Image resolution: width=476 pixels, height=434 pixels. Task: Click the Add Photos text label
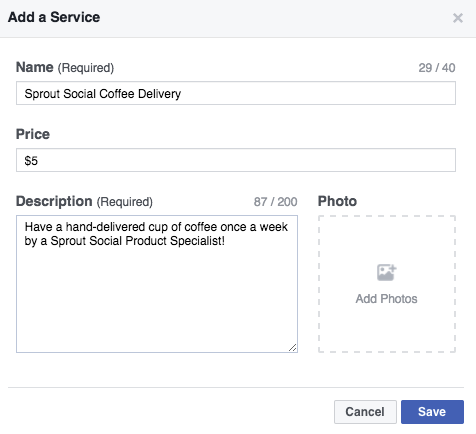coord(386,299)
